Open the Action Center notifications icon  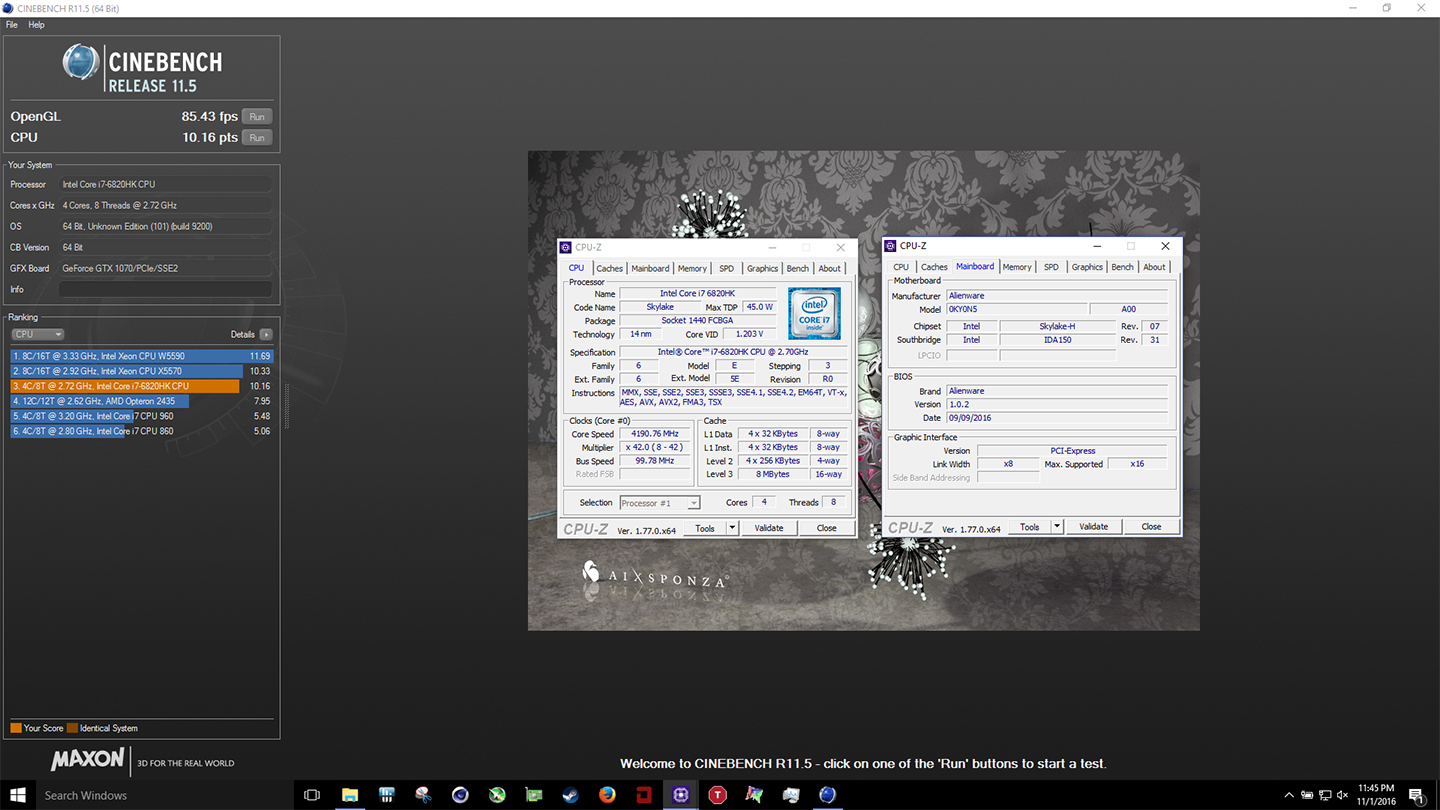tap(1417, 796)
